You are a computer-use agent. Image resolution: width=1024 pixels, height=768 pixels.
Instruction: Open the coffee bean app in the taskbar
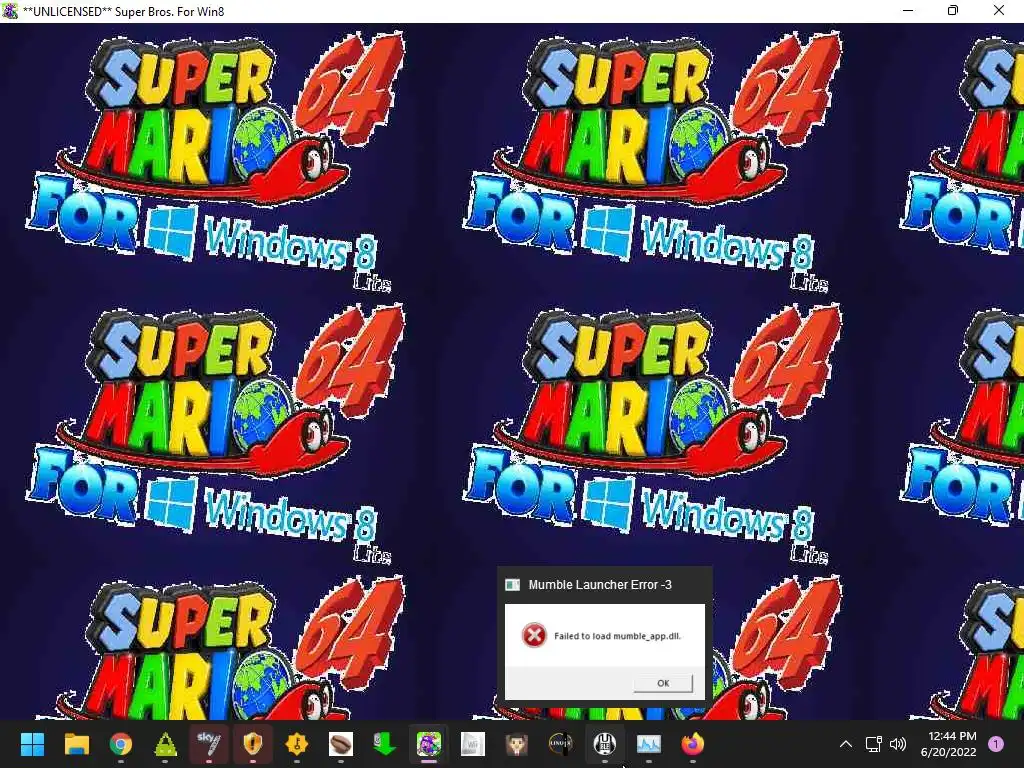(x=341, y=744)
